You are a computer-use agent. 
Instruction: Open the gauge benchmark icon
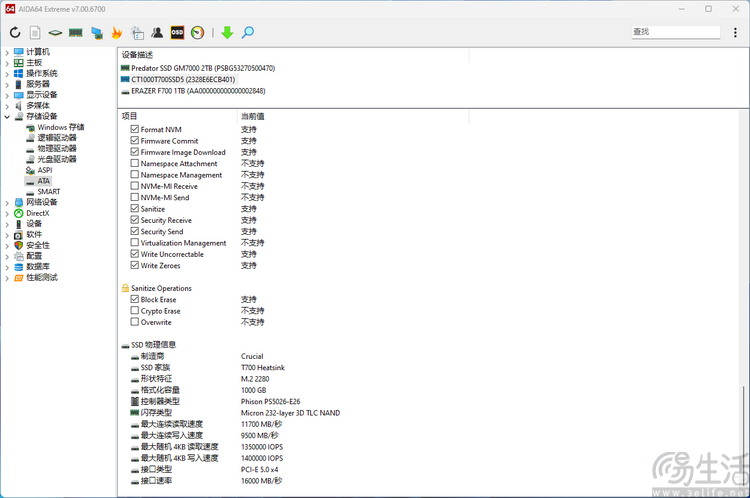[x=198, y=33]
